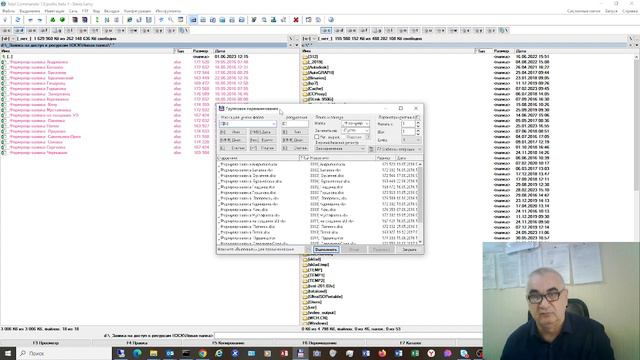Screen dimensions: 640x360
Task: Open the Инструменты menu
Action: pyautogui.click(x=168, y=11)
